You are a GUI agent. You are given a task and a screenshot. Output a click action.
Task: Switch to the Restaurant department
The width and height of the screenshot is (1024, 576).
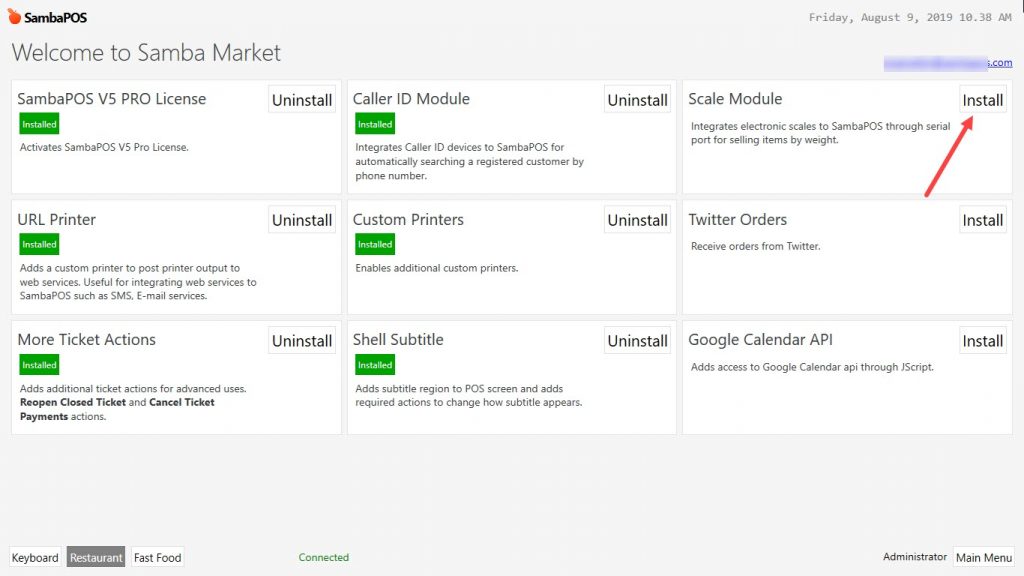(x=96, y=557)
